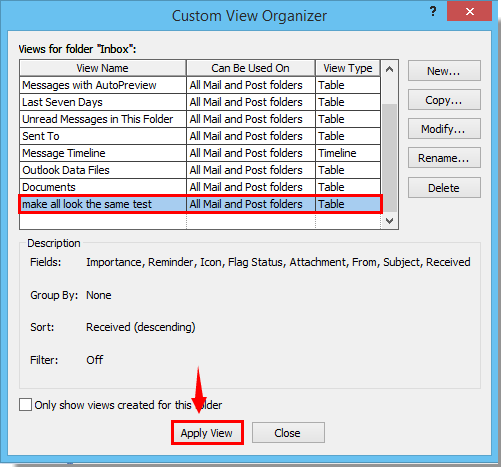Choose 'Unread Messages in This Folder' view

click(200, 119)
